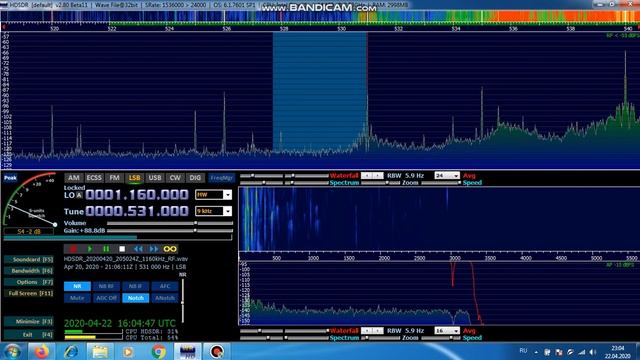
Task: Toggle the LO A selector button
Action: point(79,196)
